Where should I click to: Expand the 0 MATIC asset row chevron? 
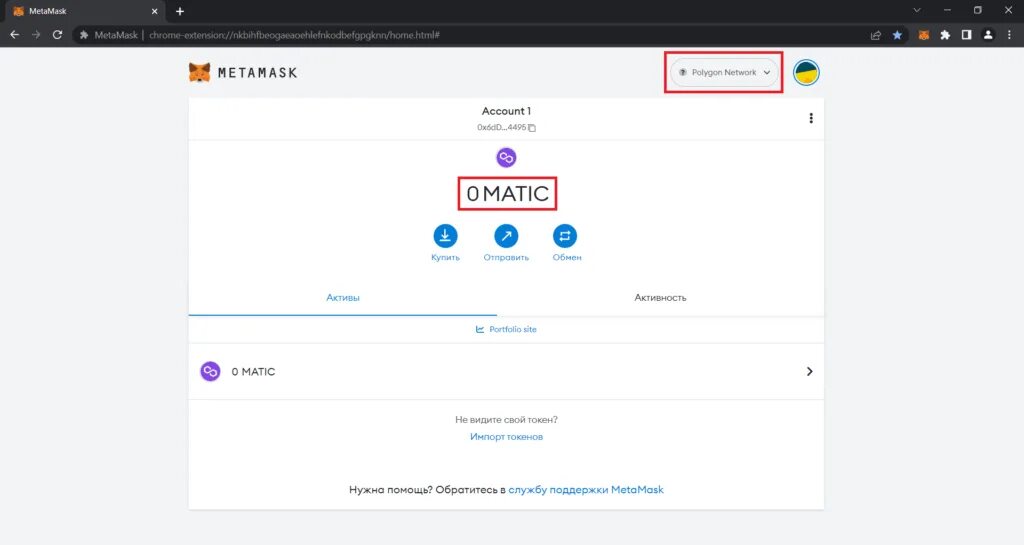[810, 371]
